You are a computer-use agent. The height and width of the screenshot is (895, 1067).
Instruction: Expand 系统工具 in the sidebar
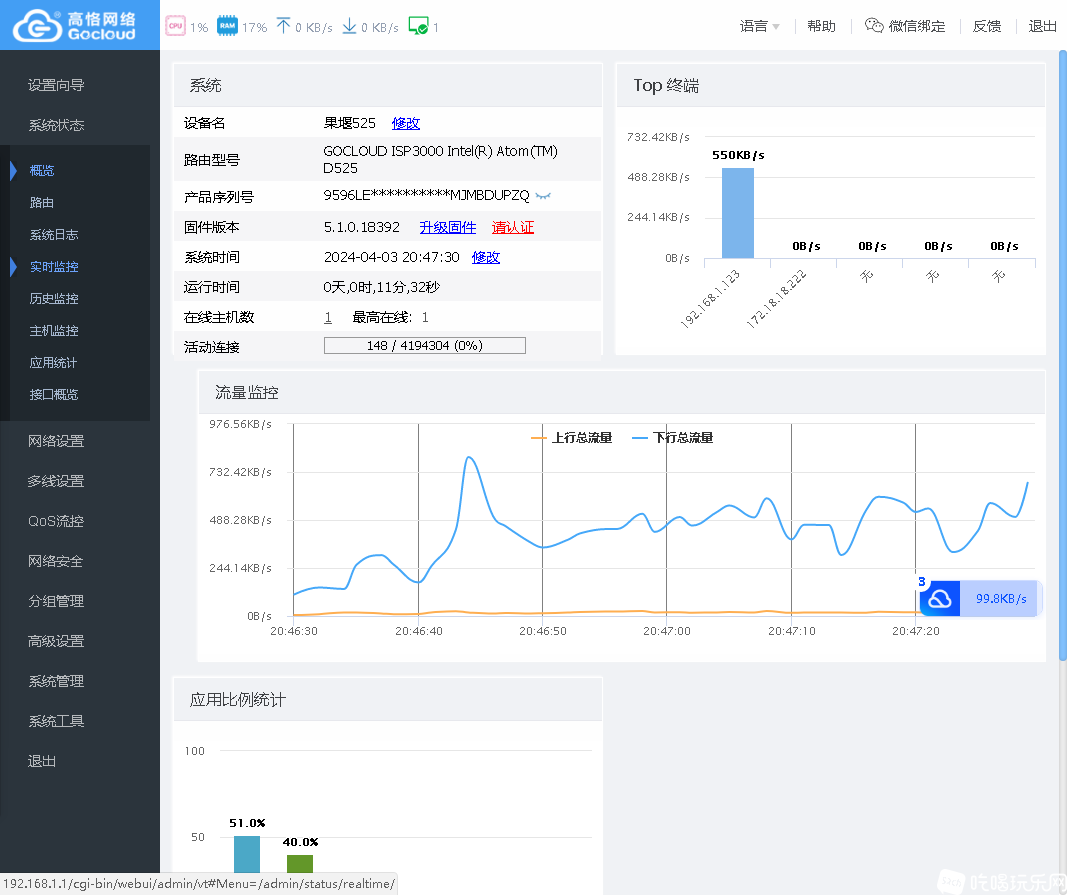(56, 721)
